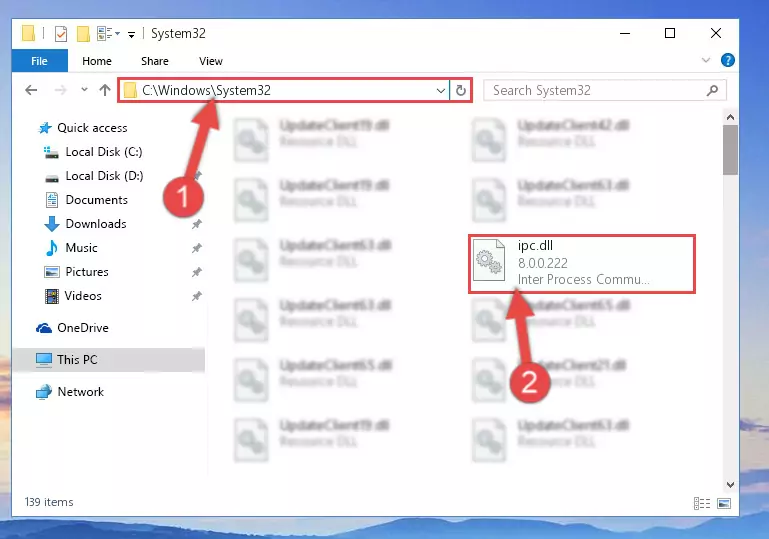Click the ipc.dll gear file icon

pyautogui.click(x=489, y=260)
